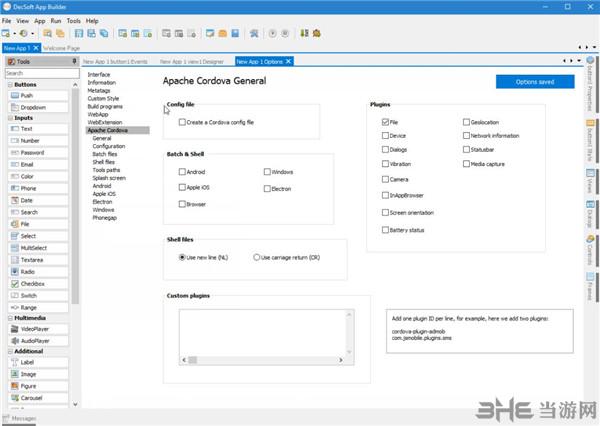The height and width of the screenshot is (426, 600).
Task: Select the Push button control
Action: point(27,95)
